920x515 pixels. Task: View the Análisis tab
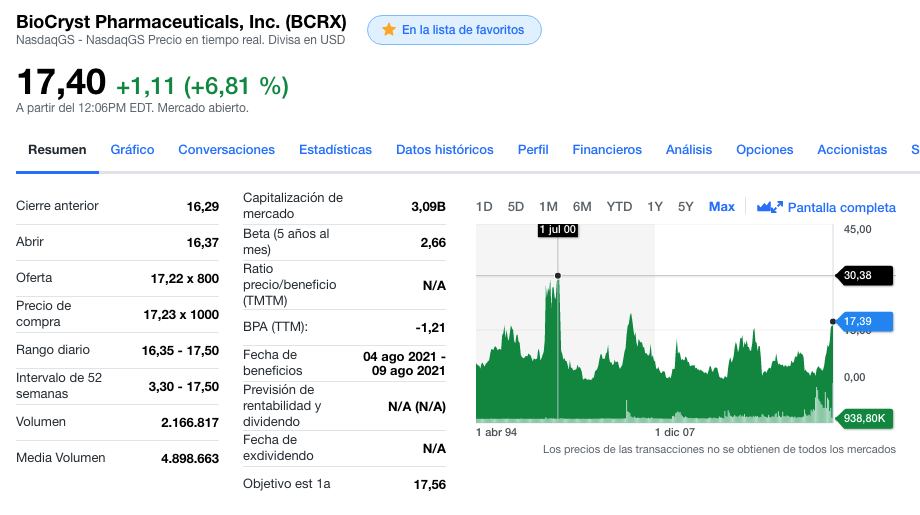point(689,150)
